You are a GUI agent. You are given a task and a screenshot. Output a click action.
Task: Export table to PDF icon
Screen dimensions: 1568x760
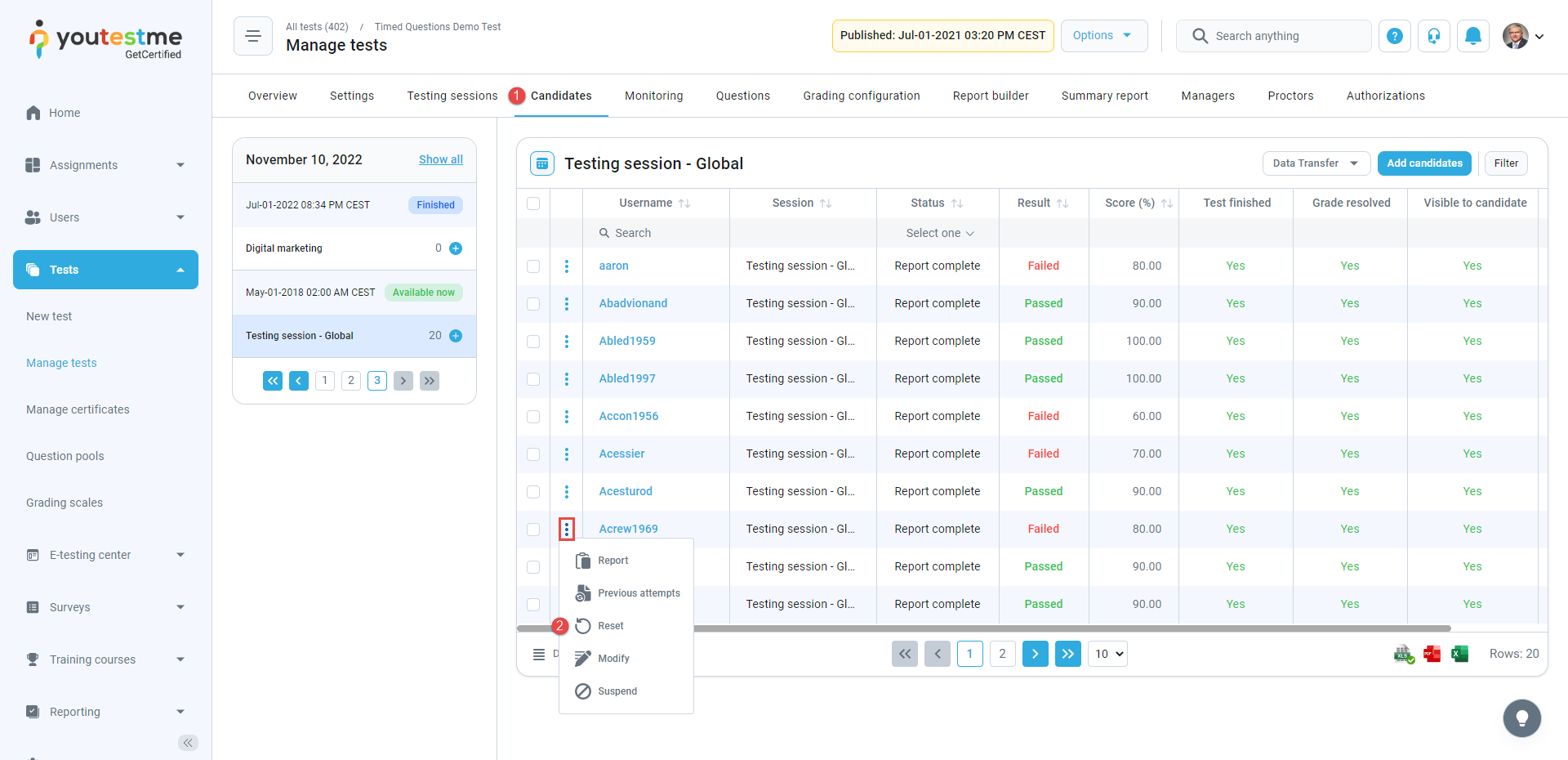pyautogui.click(x=1432, y=654)
